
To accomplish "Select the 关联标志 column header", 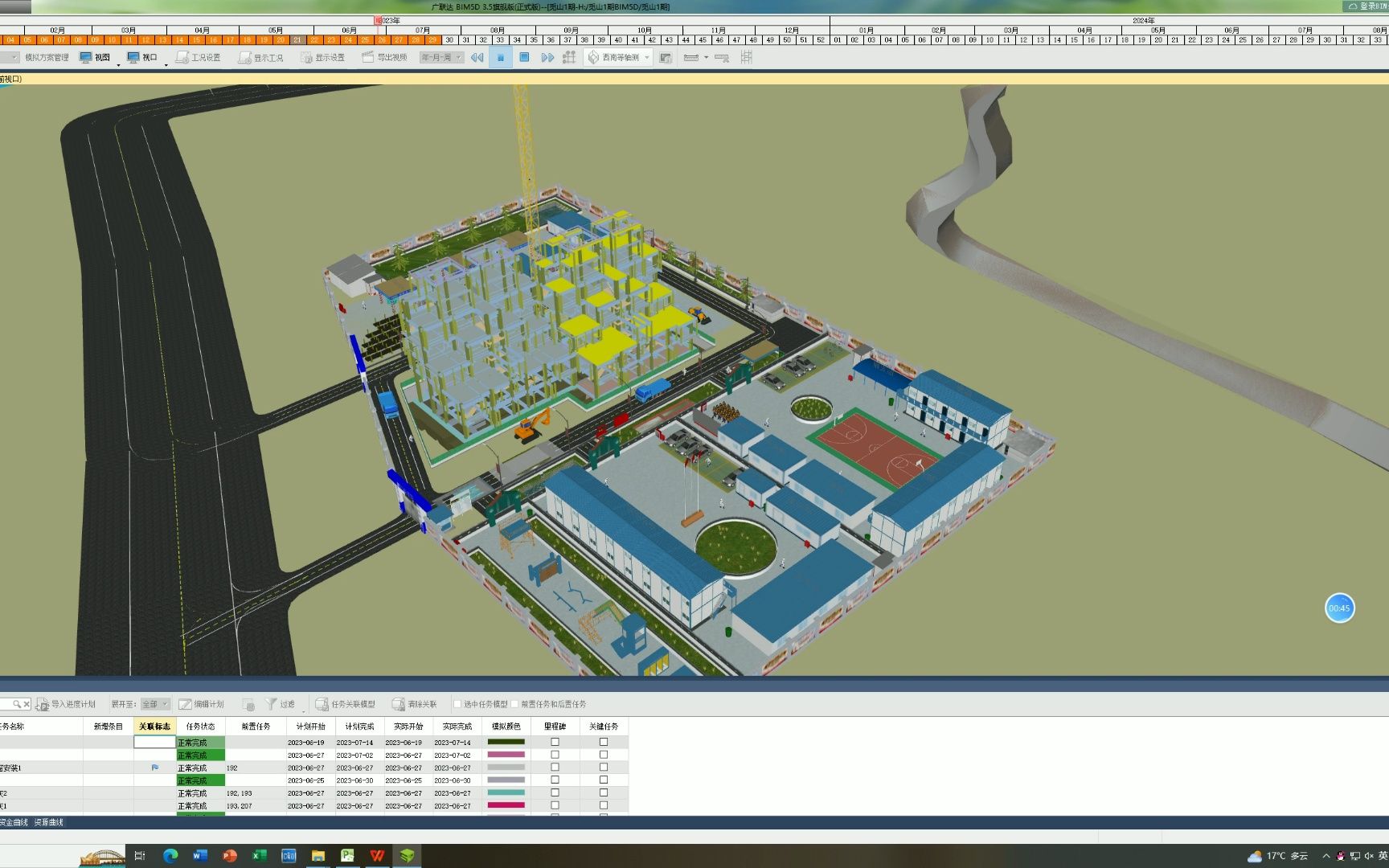I will pos(156,726).
